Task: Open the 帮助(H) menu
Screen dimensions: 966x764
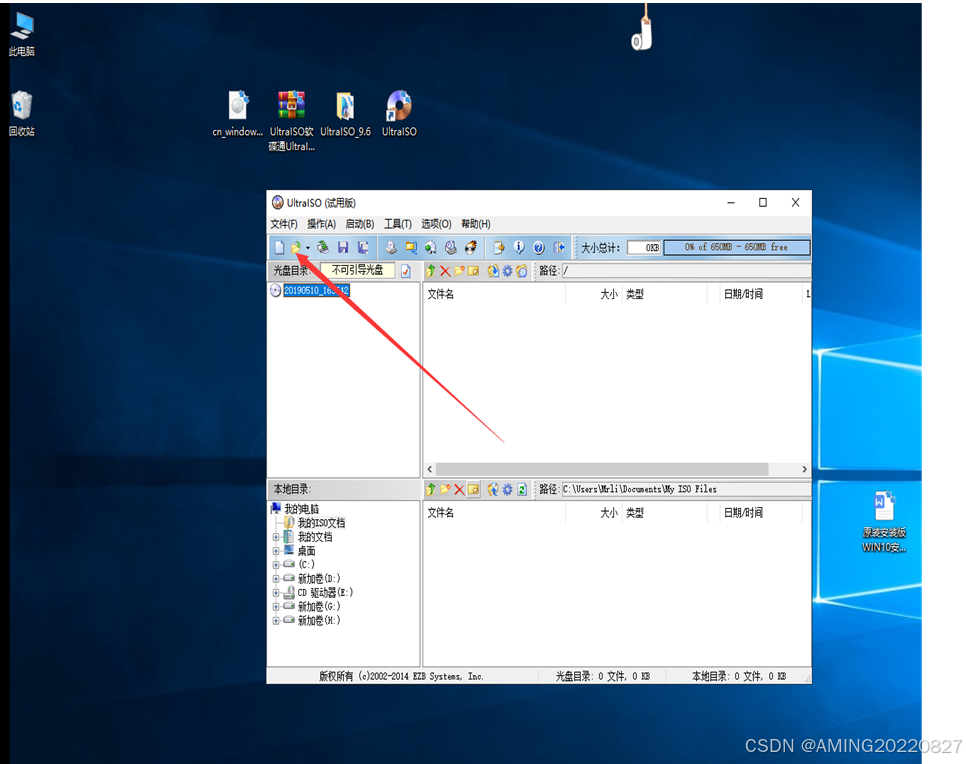Action: [476, 224]
